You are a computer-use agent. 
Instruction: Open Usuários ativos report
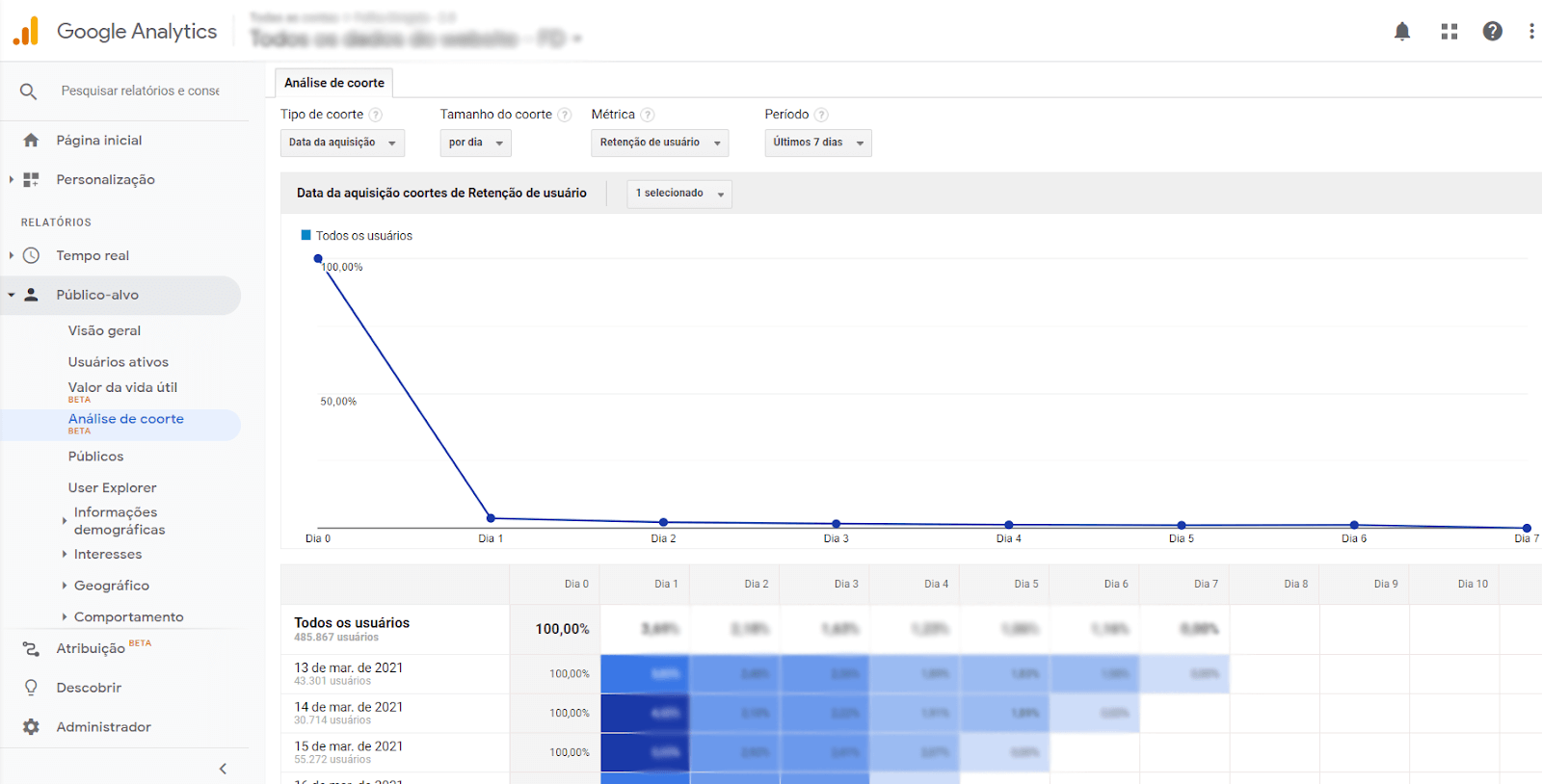coord(118,362)
